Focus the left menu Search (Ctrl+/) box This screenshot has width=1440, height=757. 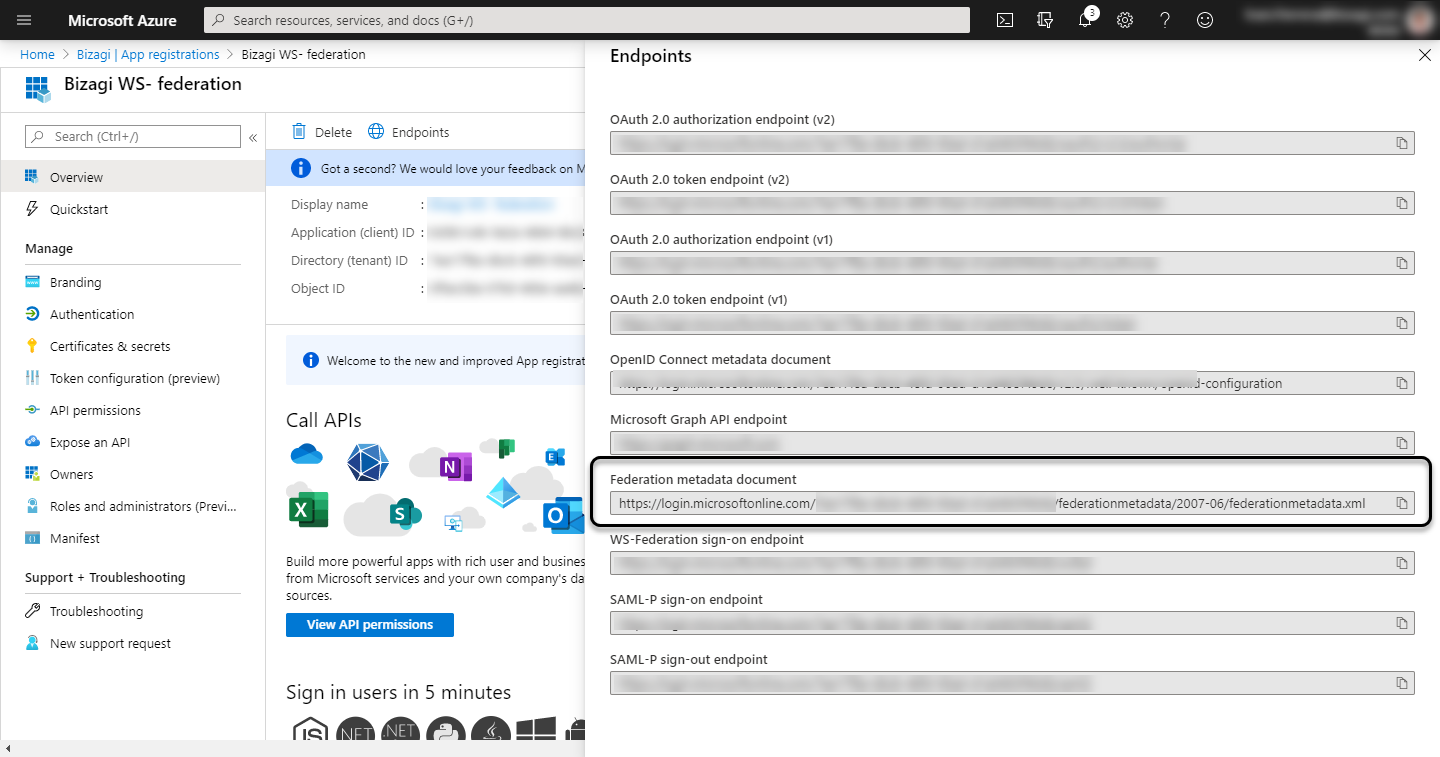point(133,137)
